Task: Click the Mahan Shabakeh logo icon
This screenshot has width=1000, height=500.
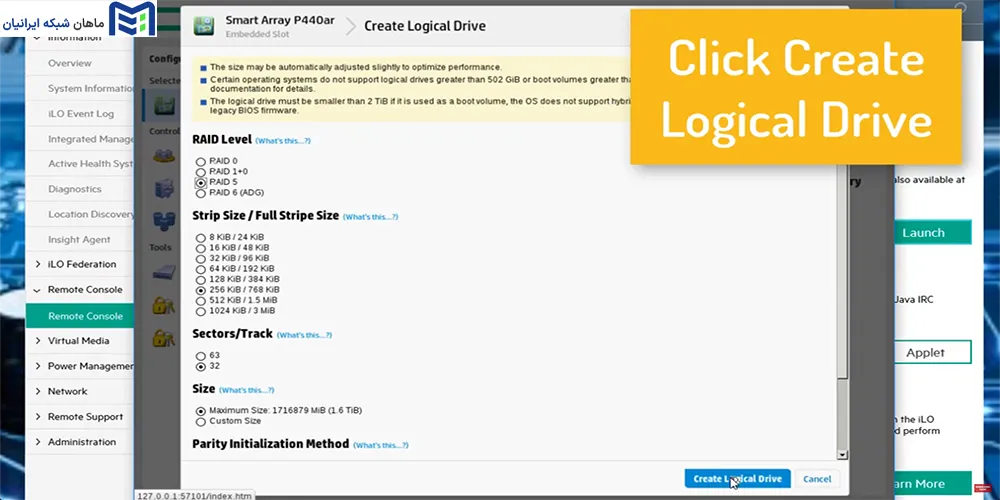Action: click(133, 19)
